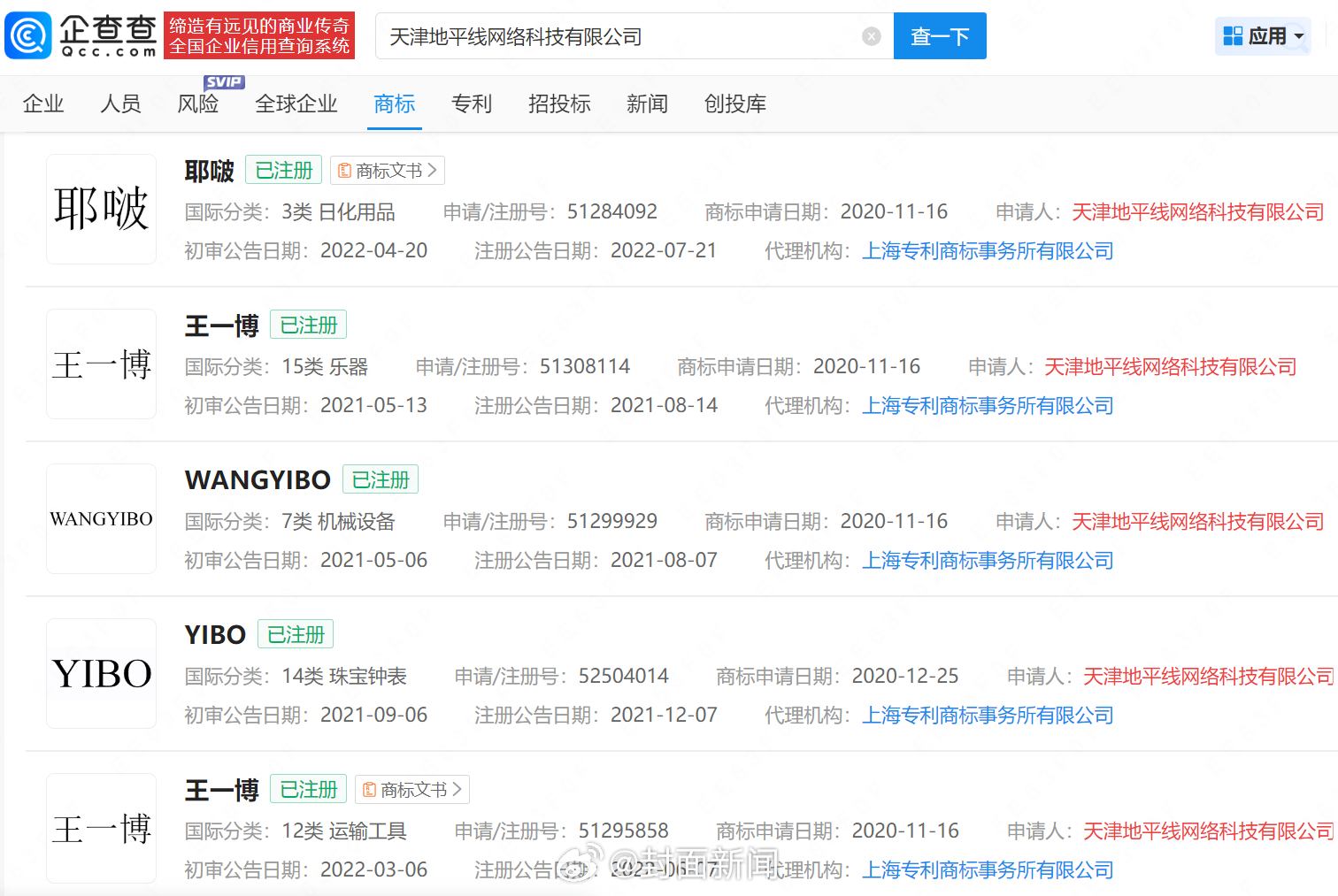This screenshot has height=896, width=1338.
Task: Switch to the 专利 tab
Action: (472, 103)
